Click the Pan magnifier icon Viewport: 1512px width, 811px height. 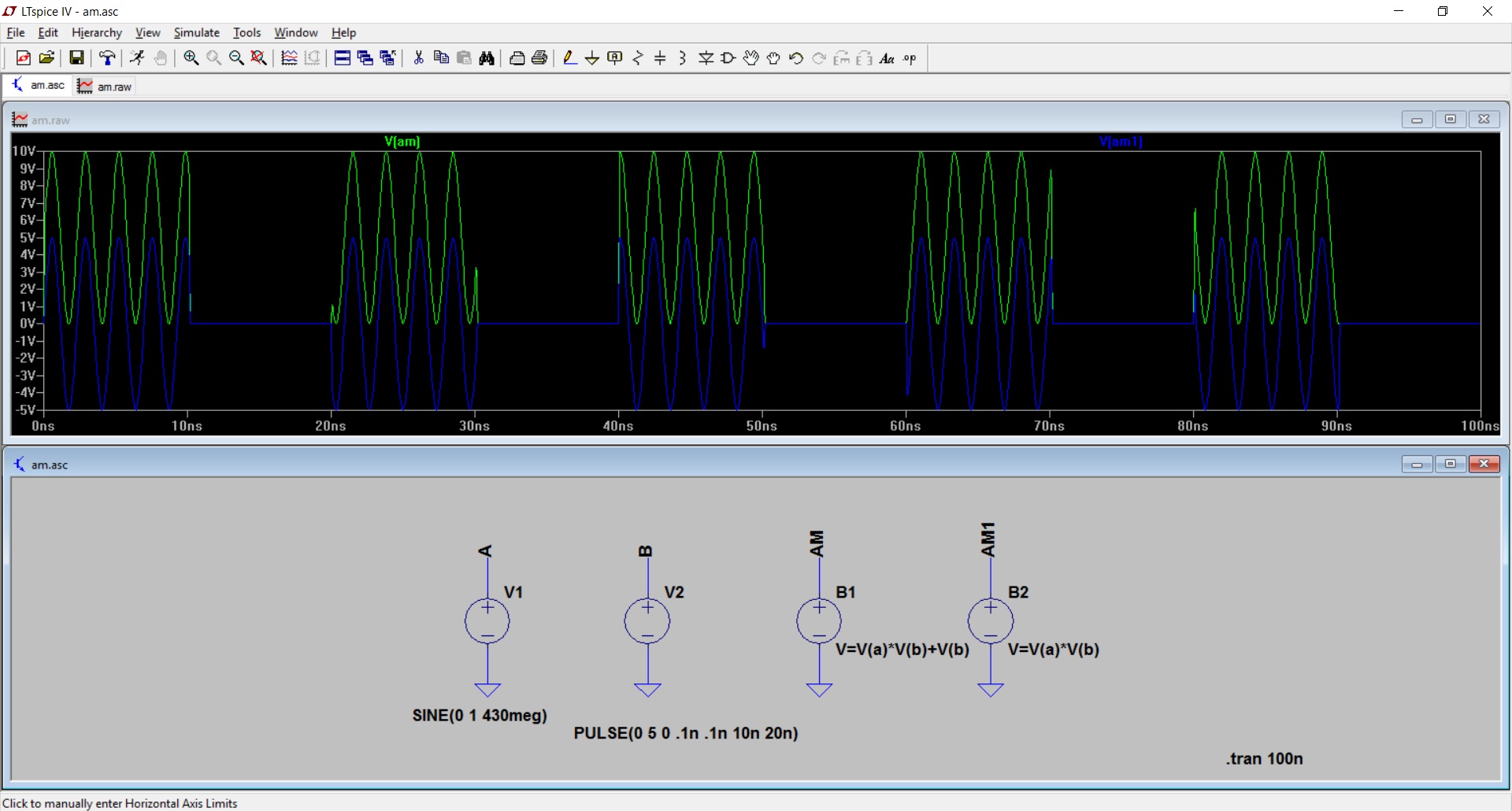pyautogui.click(x=213, y=58)
